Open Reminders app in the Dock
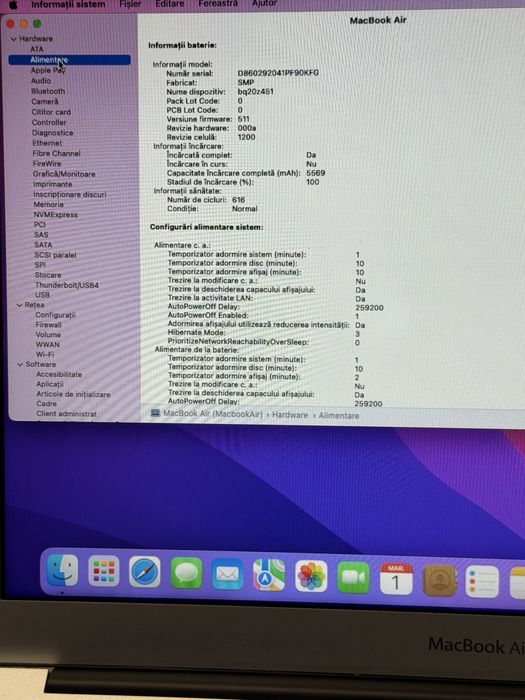Screen dimensions: 525x700 pos(482,582)
